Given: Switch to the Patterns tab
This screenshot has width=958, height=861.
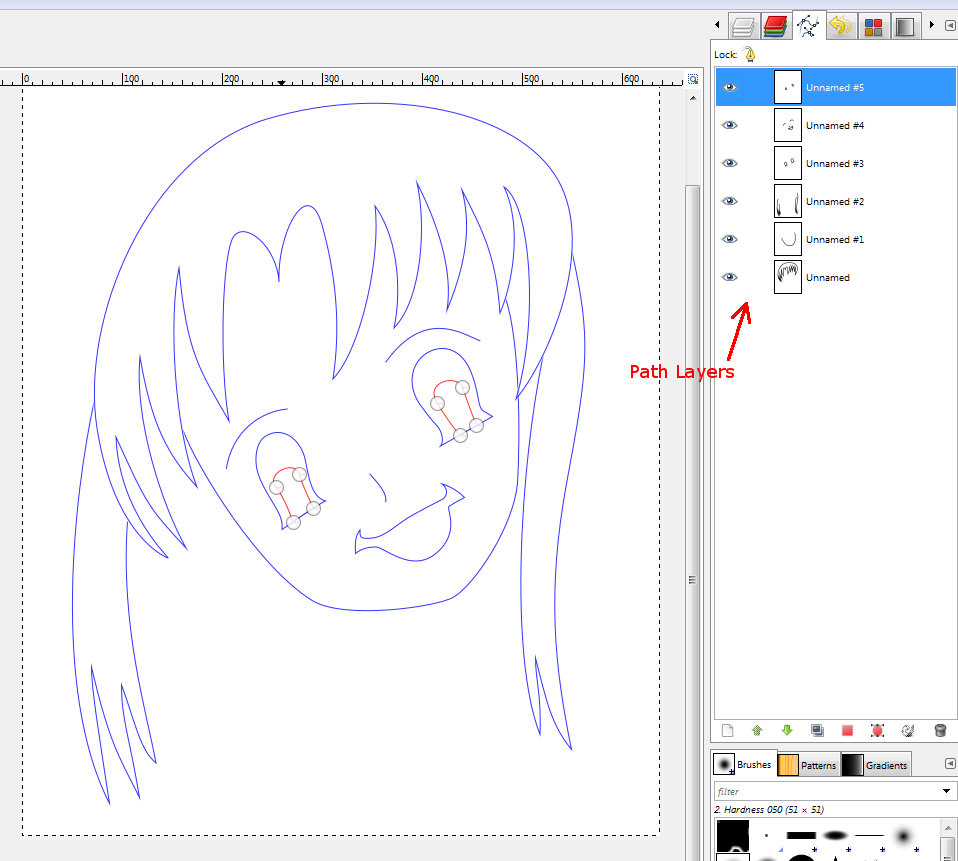Looking at the screenshot, I should (x=808, y=763).
